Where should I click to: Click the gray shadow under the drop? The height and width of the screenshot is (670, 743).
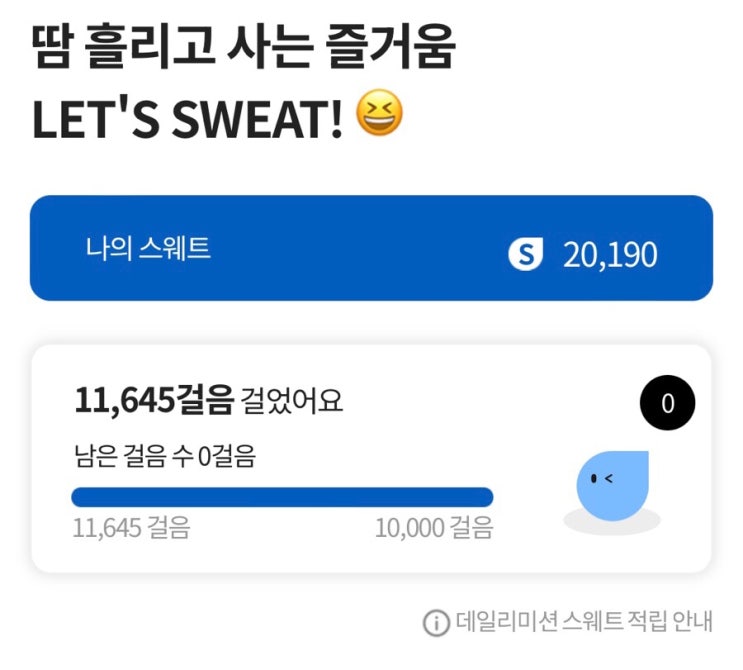pyautogui.click(x=612, y=522)
